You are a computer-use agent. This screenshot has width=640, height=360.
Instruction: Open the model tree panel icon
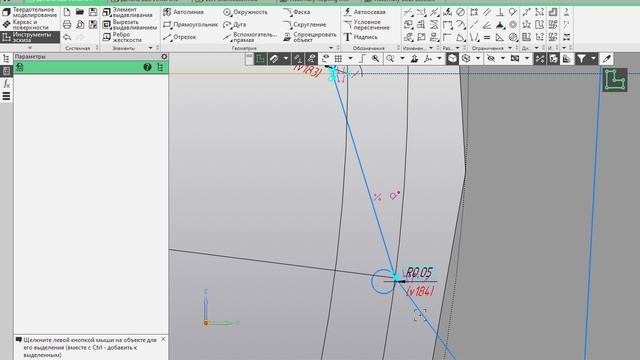click(6, 59)
